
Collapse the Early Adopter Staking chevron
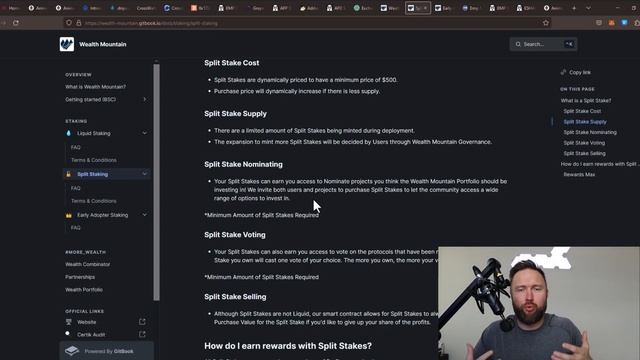tap(144, 215)
